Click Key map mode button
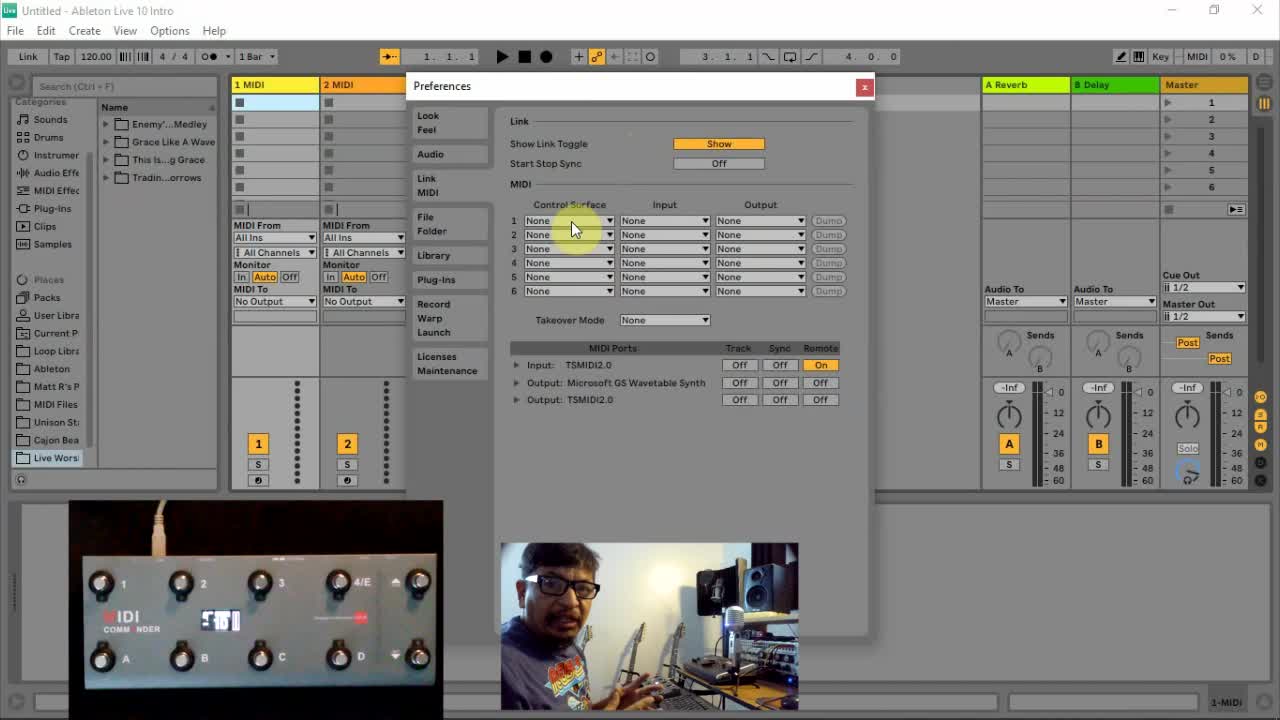This screenshot has width=1280, height=720. coord(1161,57)
